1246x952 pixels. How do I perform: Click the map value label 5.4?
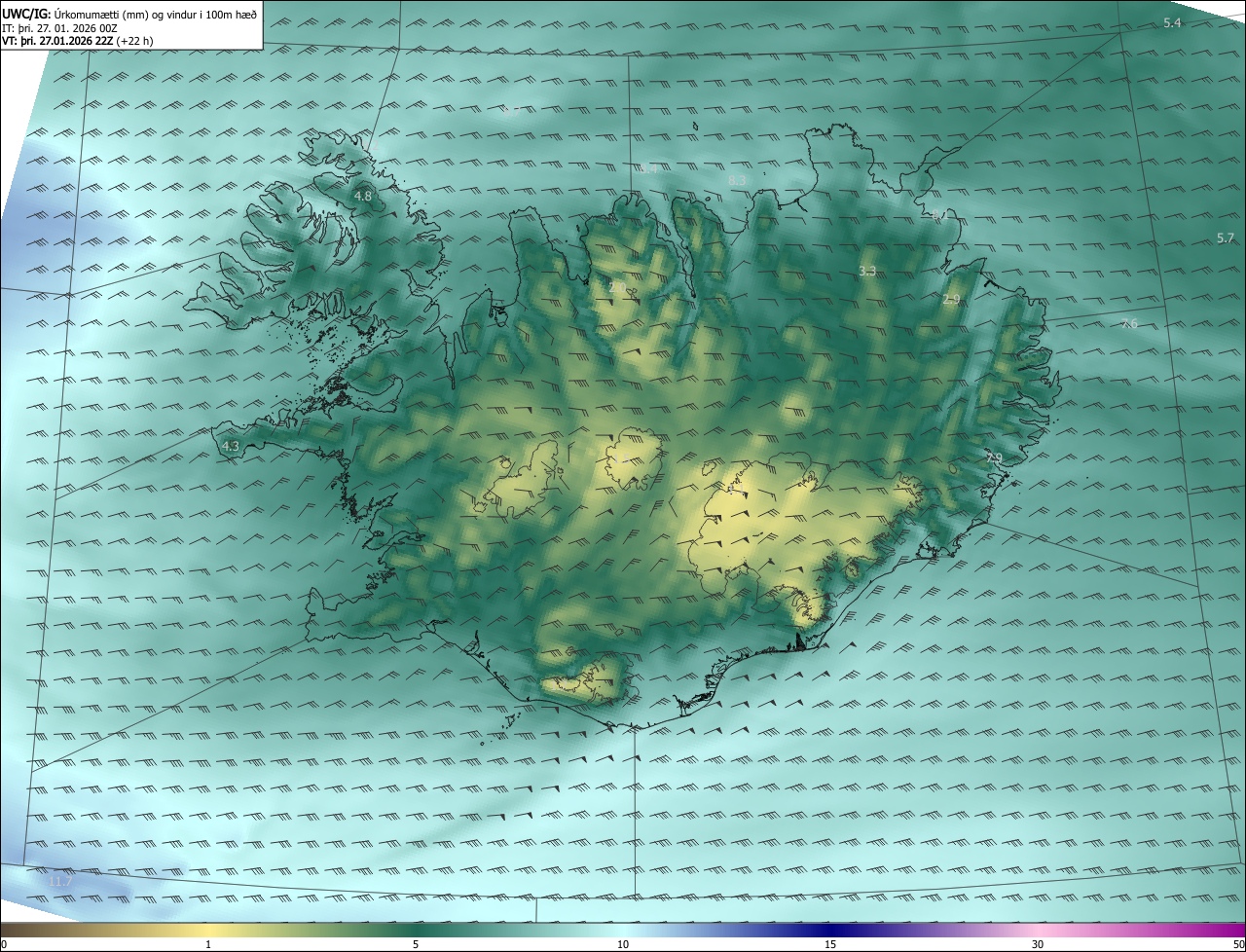(1172, 22)
